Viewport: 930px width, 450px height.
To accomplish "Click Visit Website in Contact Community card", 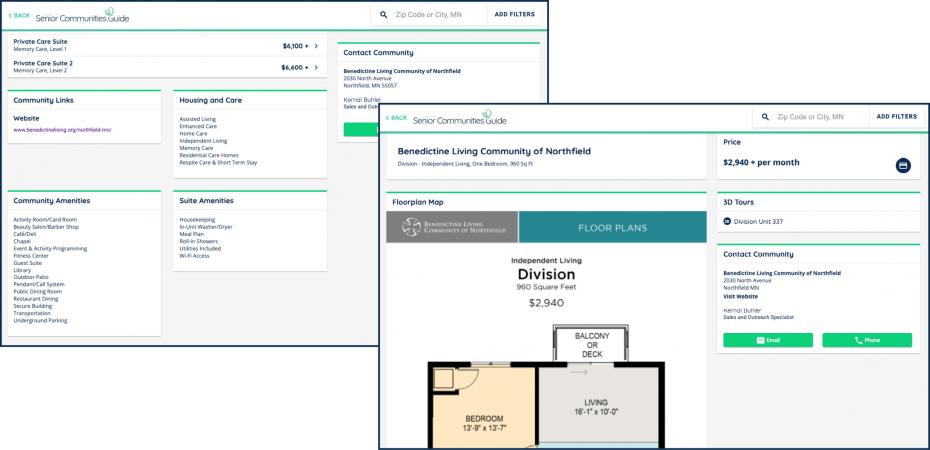I will (x=740, y=296).
